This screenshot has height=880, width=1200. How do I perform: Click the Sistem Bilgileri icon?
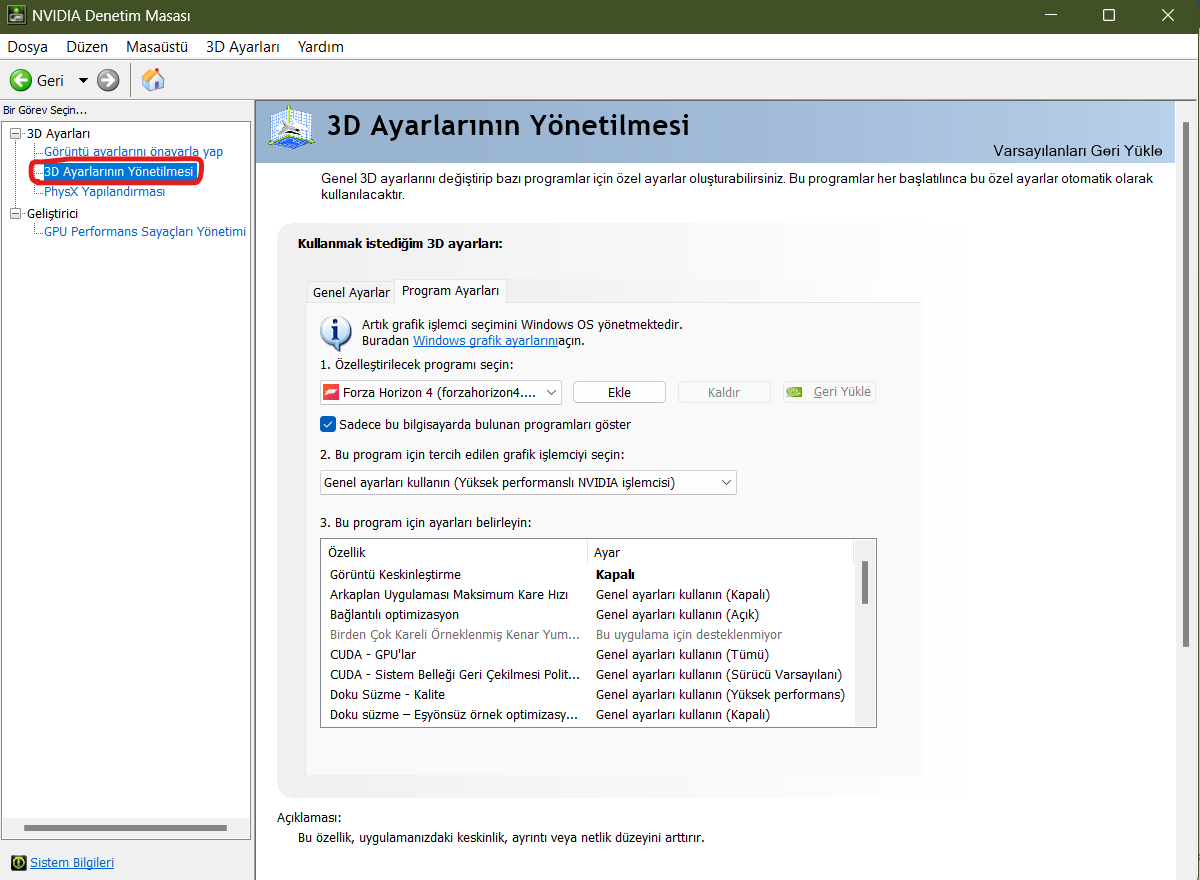18,862
